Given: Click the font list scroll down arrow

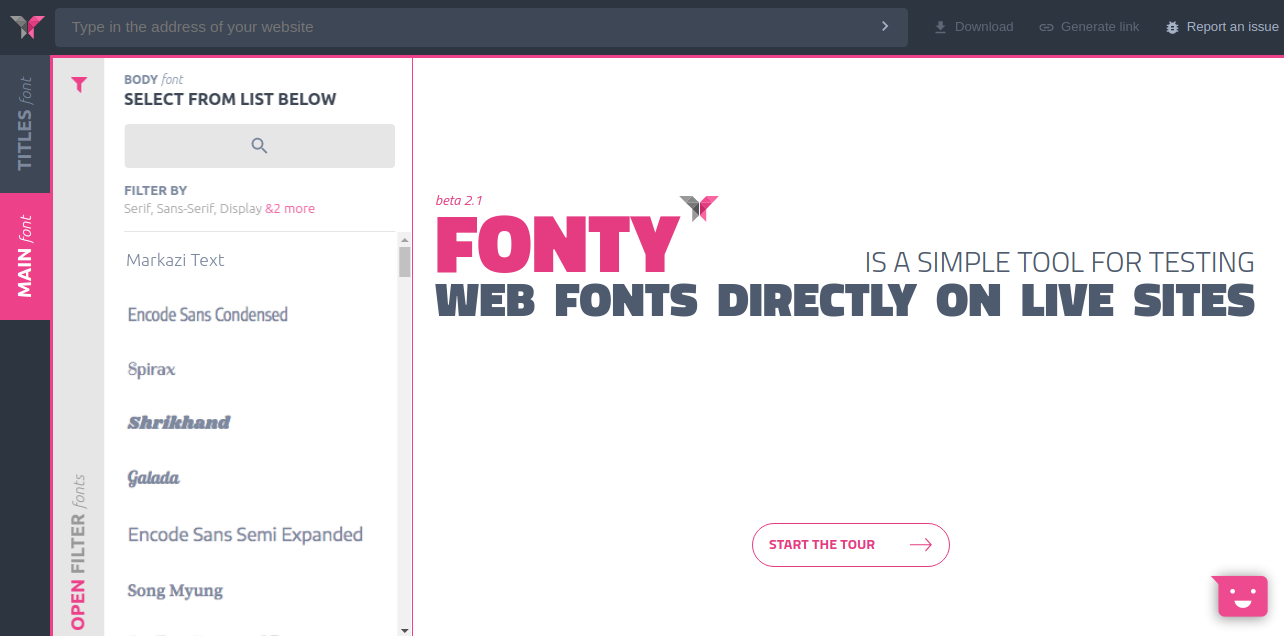Looking at the screenshot, I should tap(404, 630).
